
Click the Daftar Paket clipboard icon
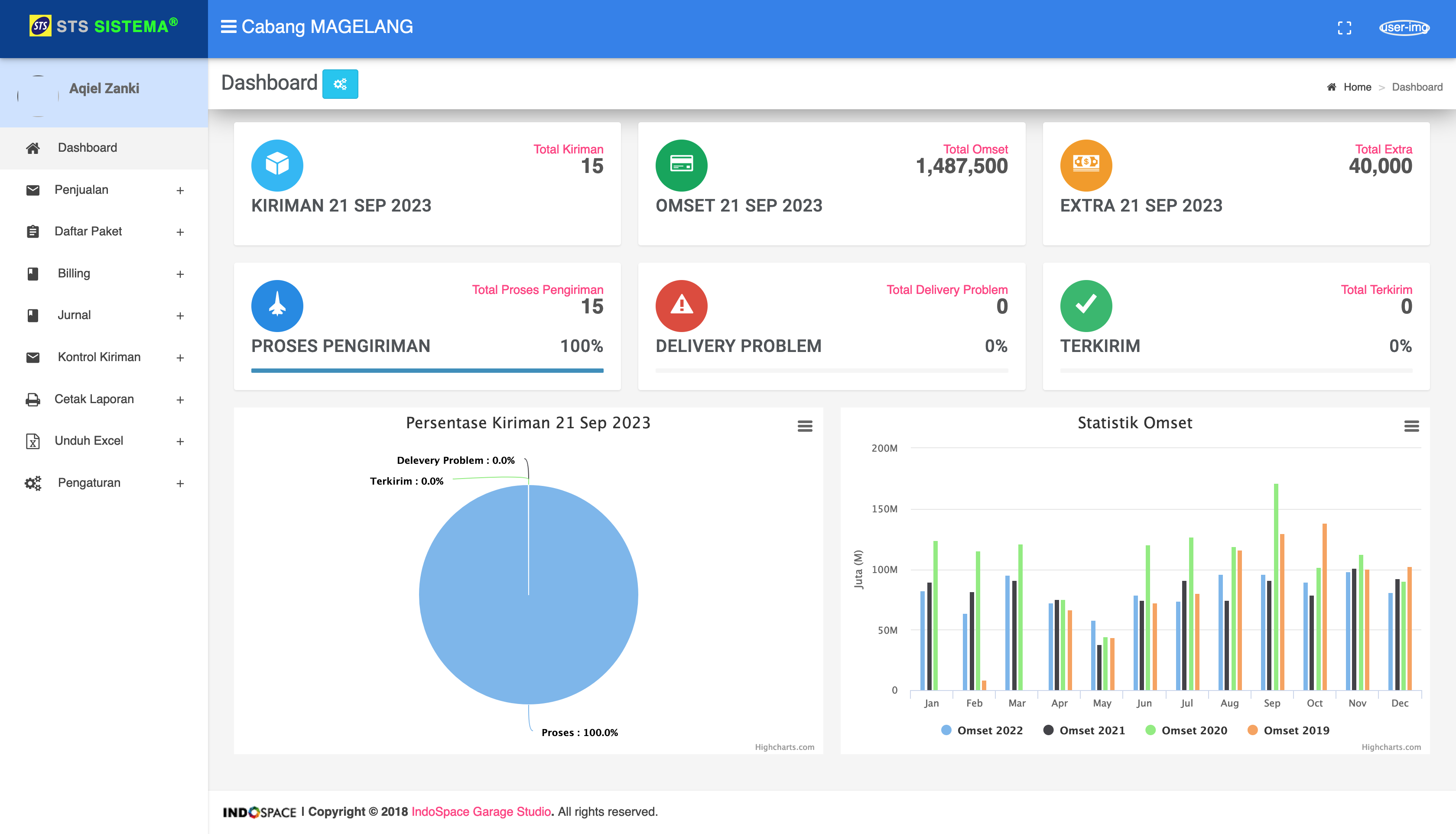click(32, 231)
